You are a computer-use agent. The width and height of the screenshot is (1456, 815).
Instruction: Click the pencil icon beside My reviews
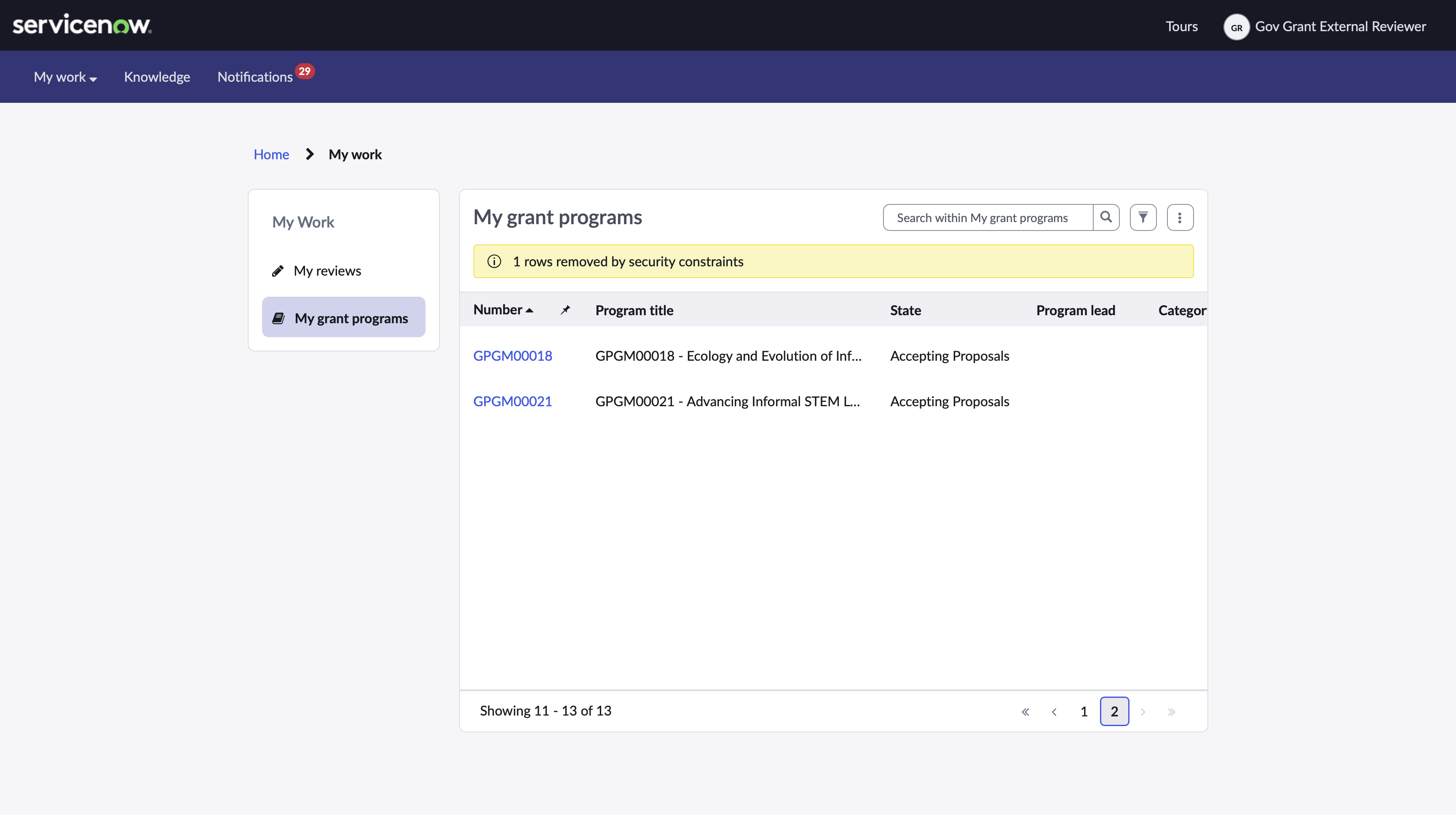click(x=278, y=271)
